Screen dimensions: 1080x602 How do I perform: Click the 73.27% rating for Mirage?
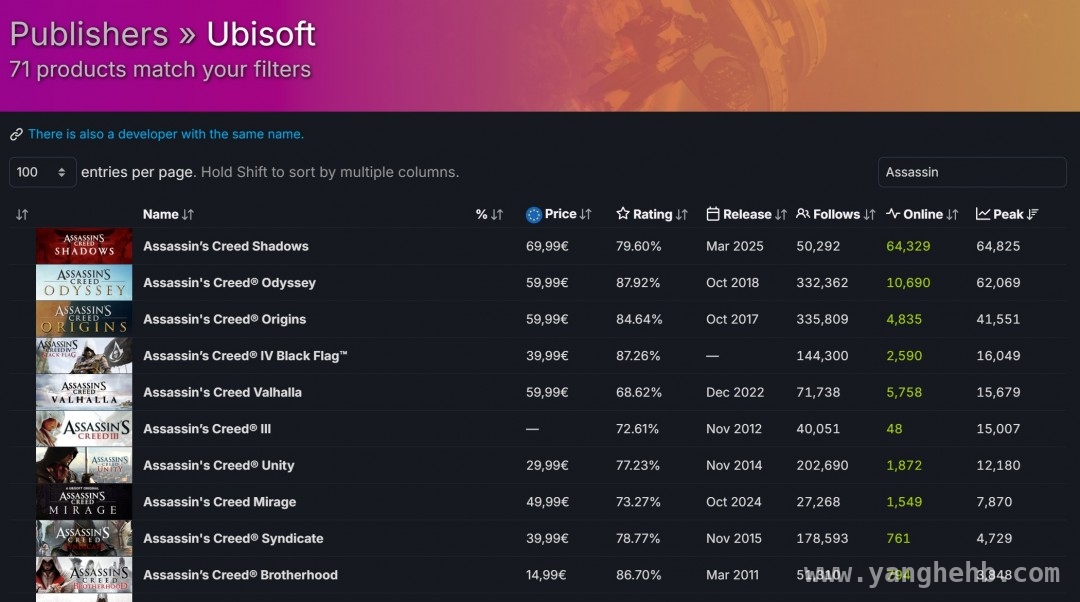click(638, 501)
